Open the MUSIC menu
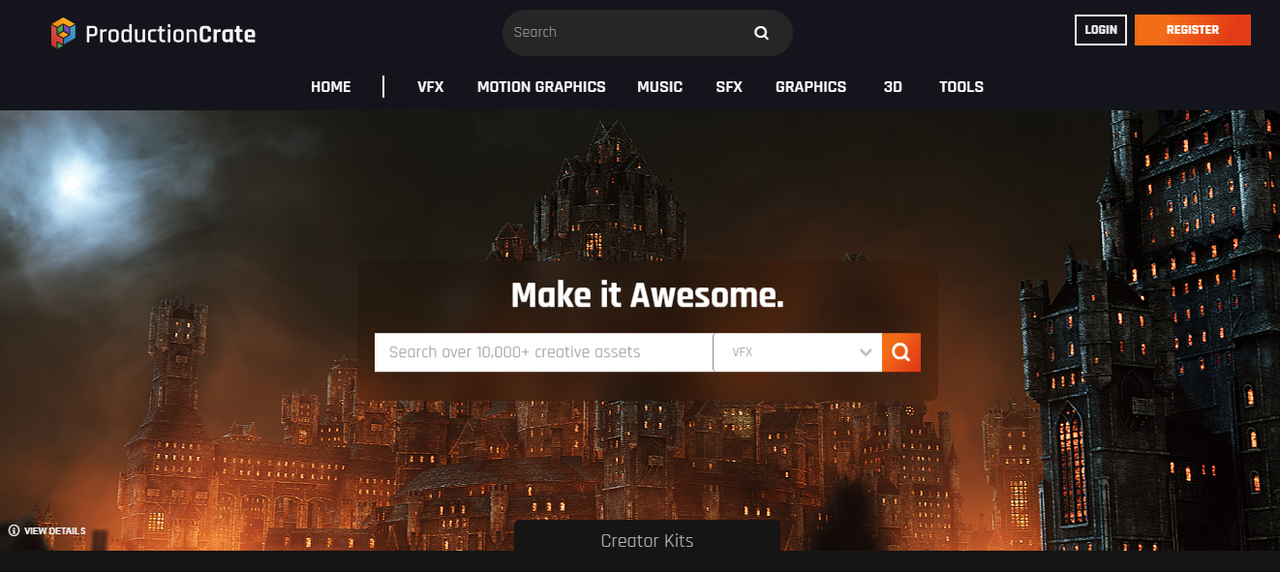 (660, 87)
